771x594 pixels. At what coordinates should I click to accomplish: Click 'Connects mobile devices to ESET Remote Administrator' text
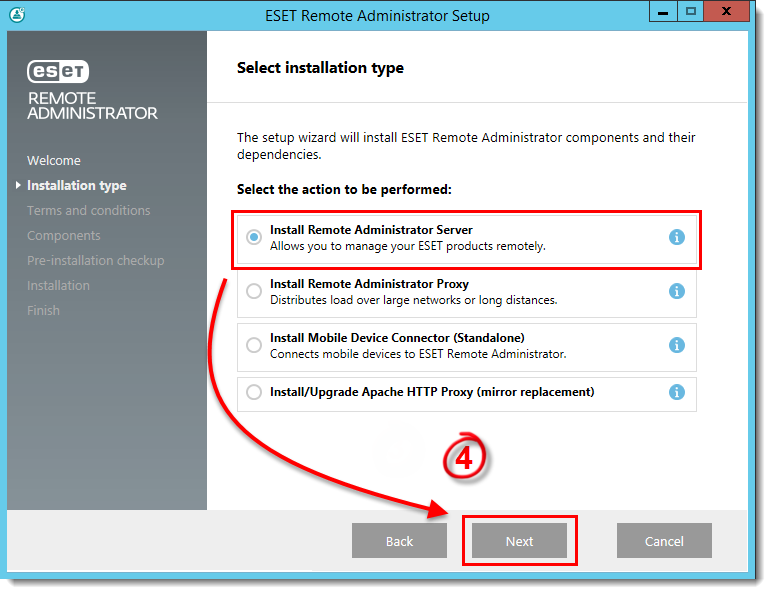(418, 354)
